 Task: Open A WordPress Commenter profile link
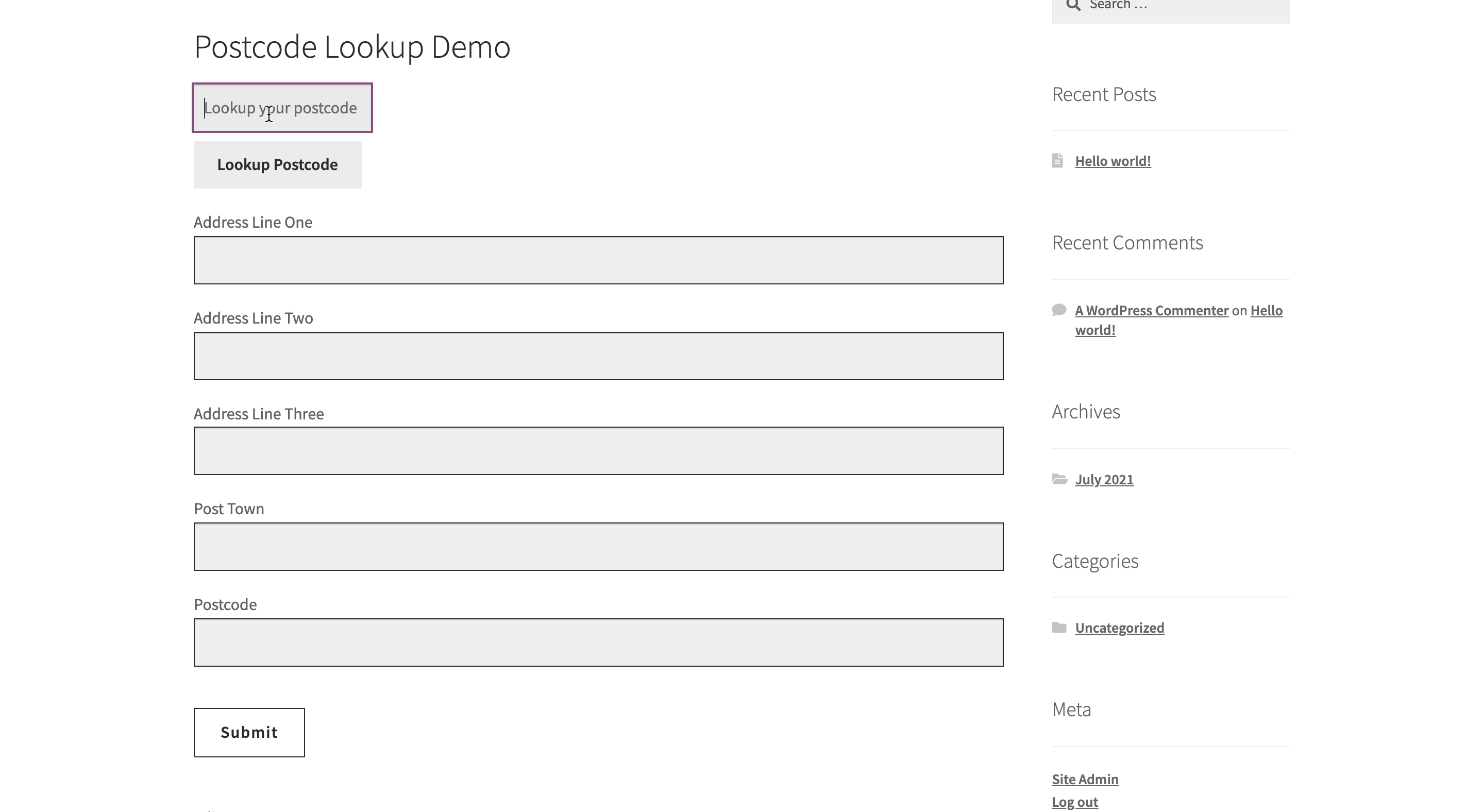click(x=1151, y=310)
